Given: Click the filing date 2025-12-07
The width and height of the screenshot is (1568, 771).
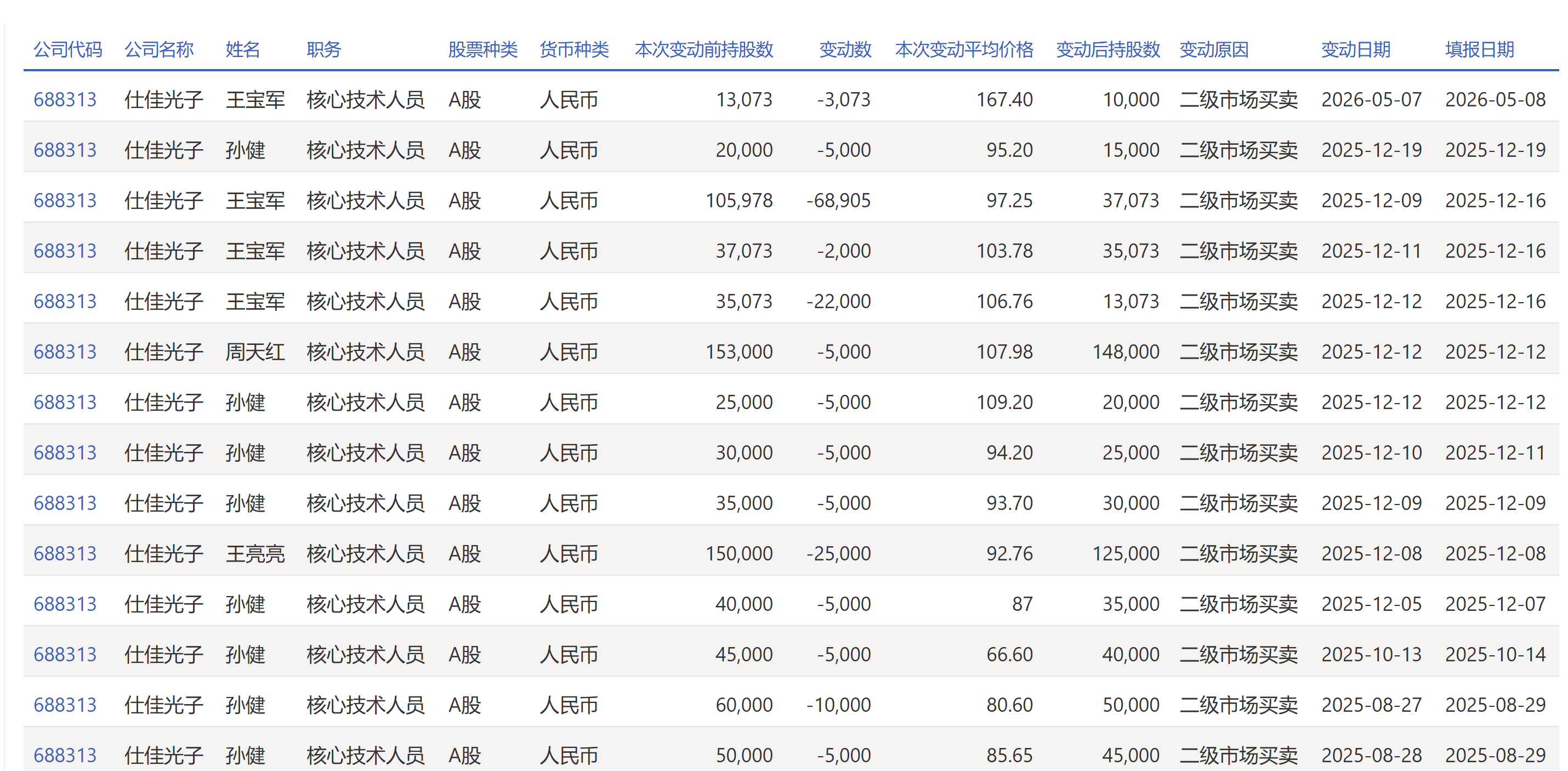Looking at the screenshot, I should click(x=1496, y=604).
